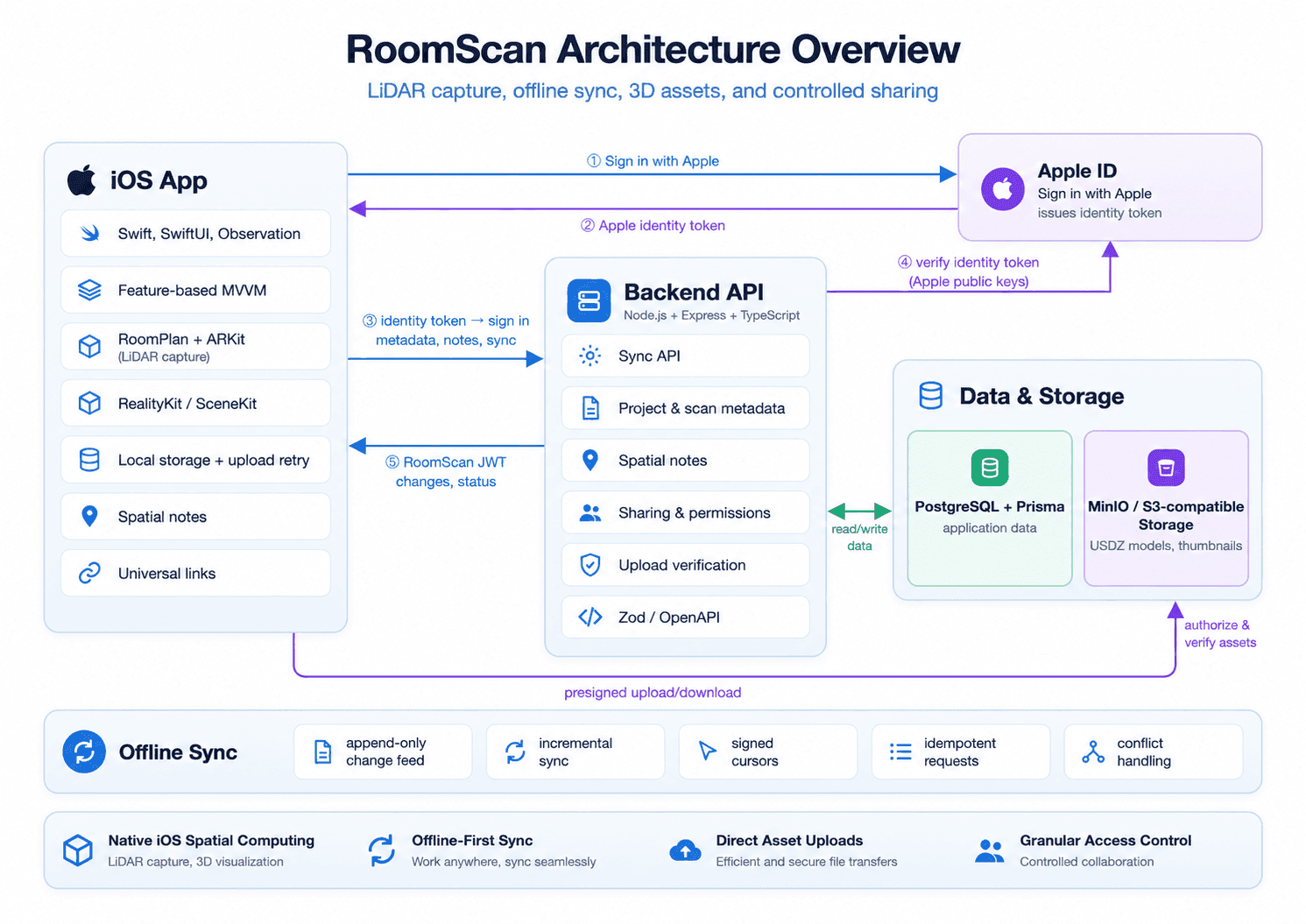
Task: Click the green PostgreSQL database icon
Action: 990,468
